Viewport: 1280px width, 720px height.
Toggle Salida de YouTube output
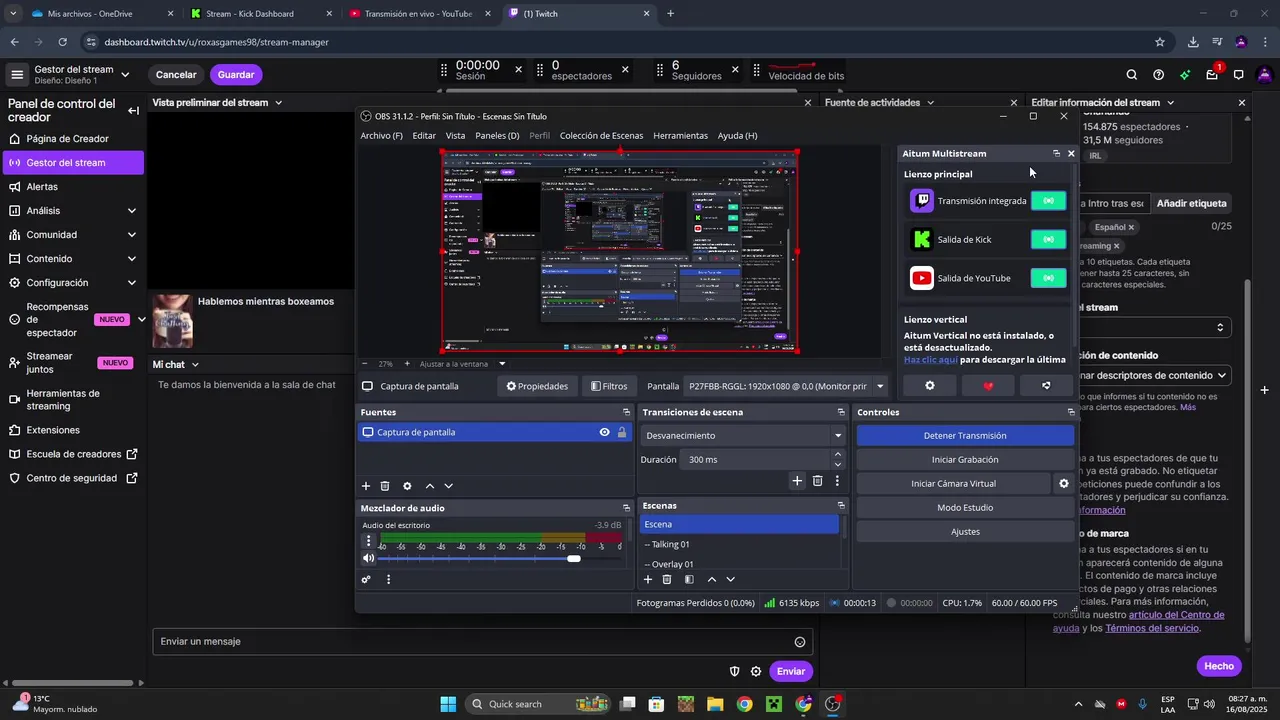coord(1048,278)
